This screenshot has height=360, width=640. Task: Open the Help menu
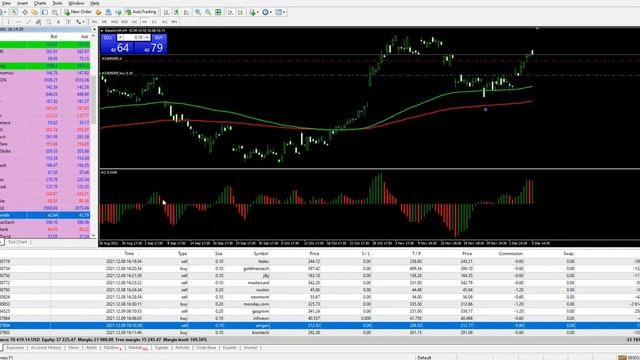tap(95, 3)
